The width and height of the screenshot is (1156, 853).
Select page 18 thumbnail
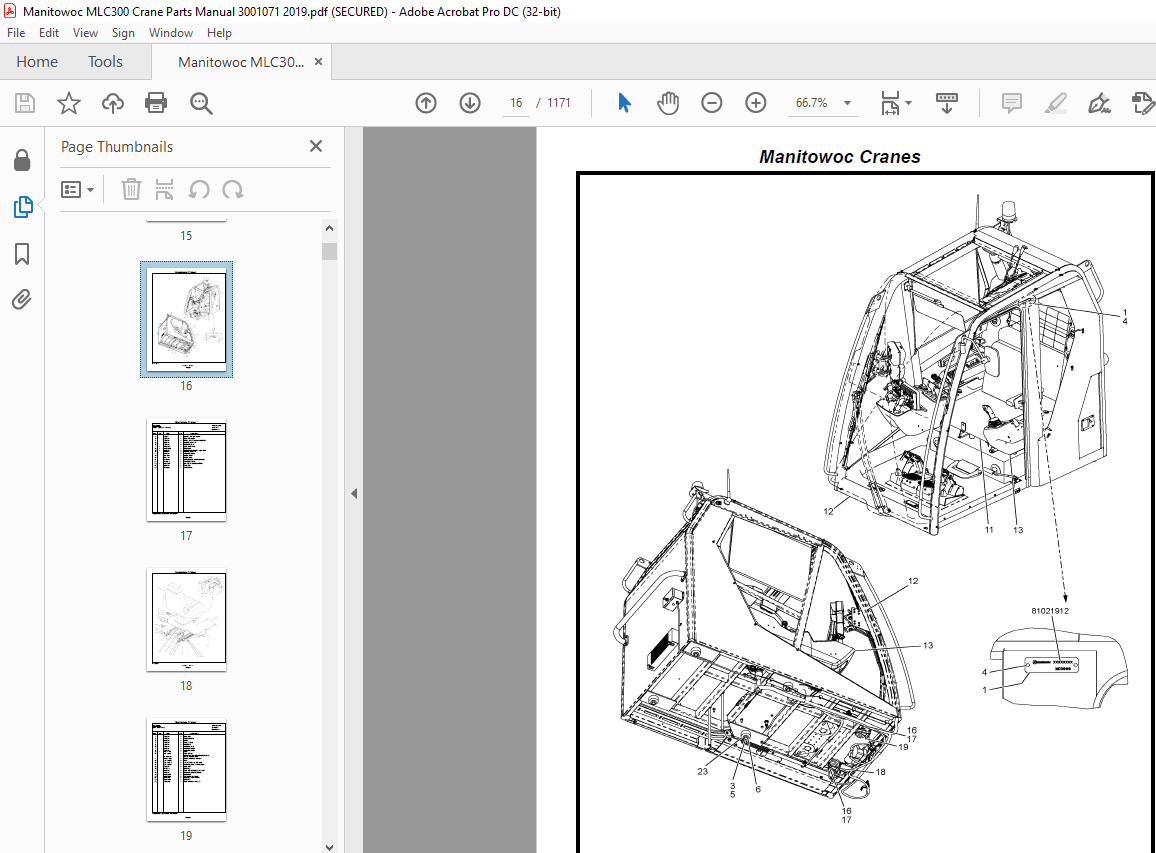pyautogui.click(x=187, y=619)
